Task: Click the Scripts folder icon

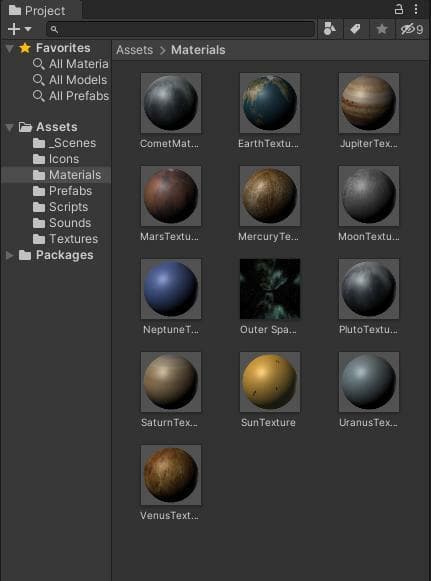Action: (x=39, y=207)
